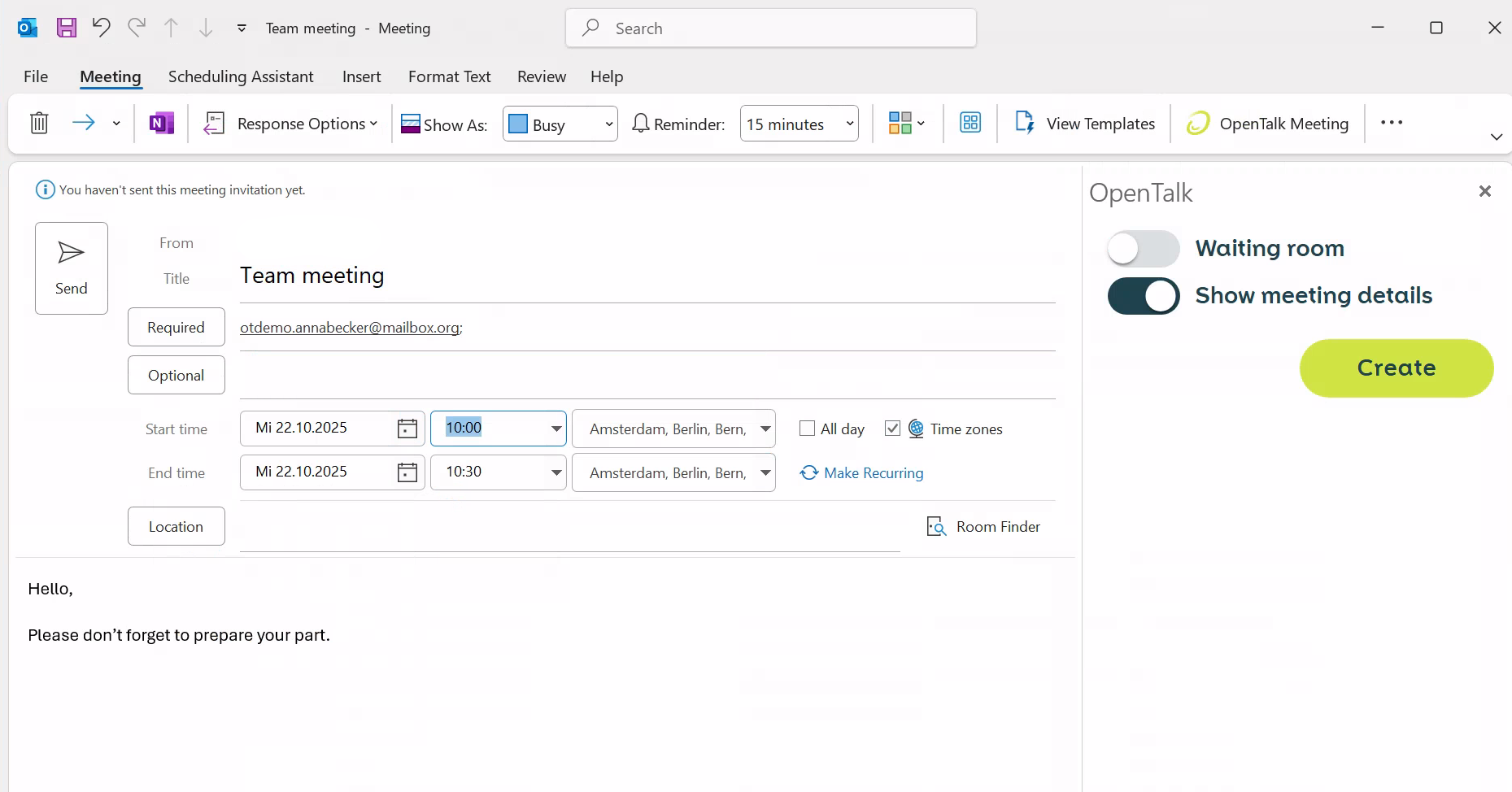The image size is (1512, 792).
Task: Click the Browse Groups icon
Action: coord(971,123)
